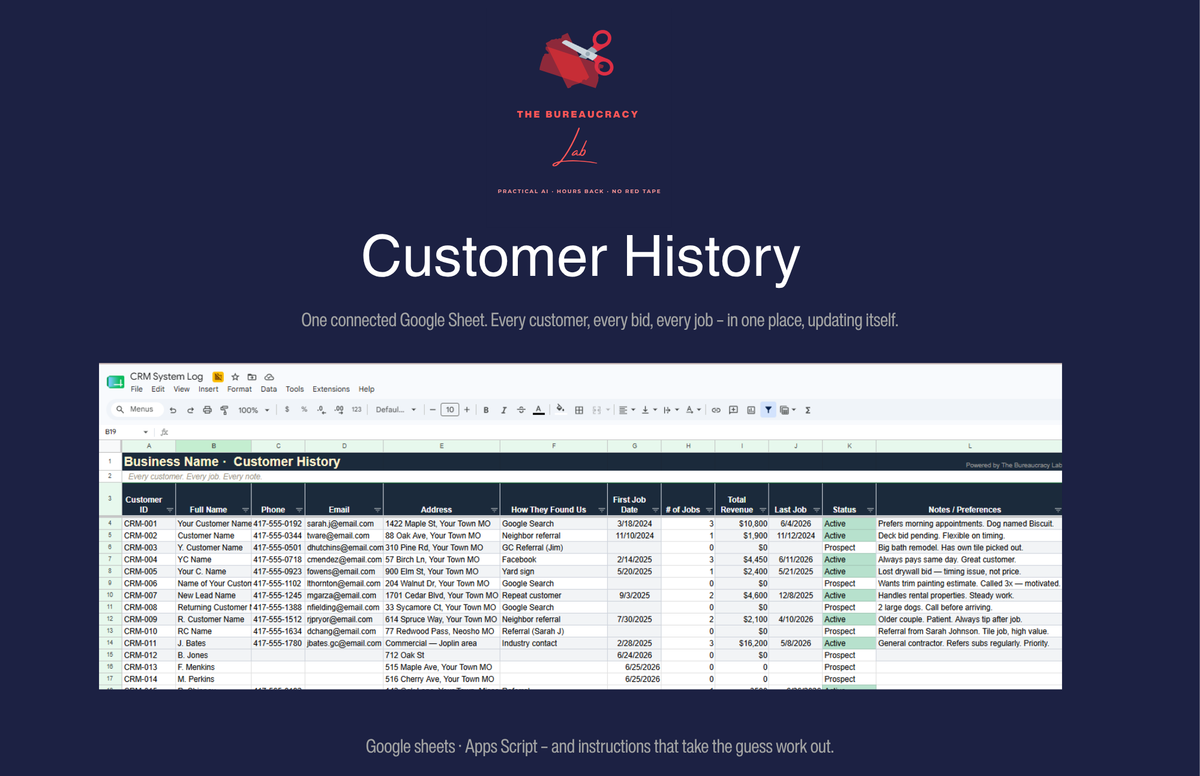Open the Extensions menu

331,389
